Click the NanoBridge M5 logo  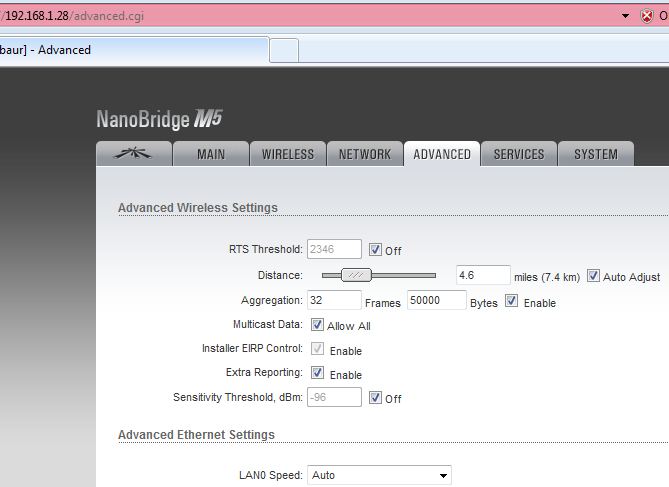[x=159, y=119]
